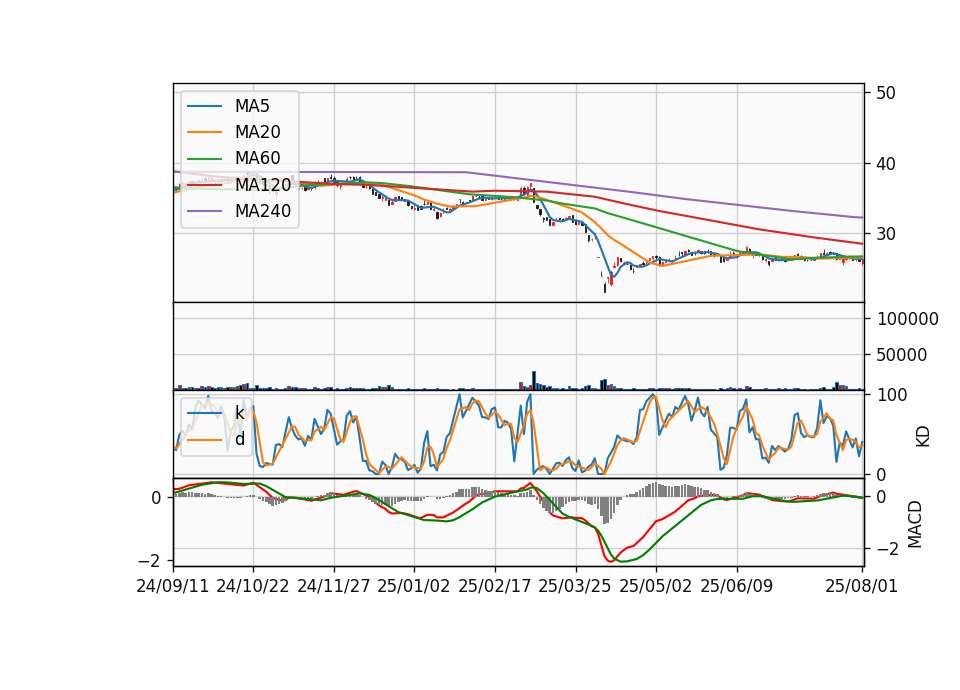Click the deepest MACD histogram bar in April

click(606, 509)
